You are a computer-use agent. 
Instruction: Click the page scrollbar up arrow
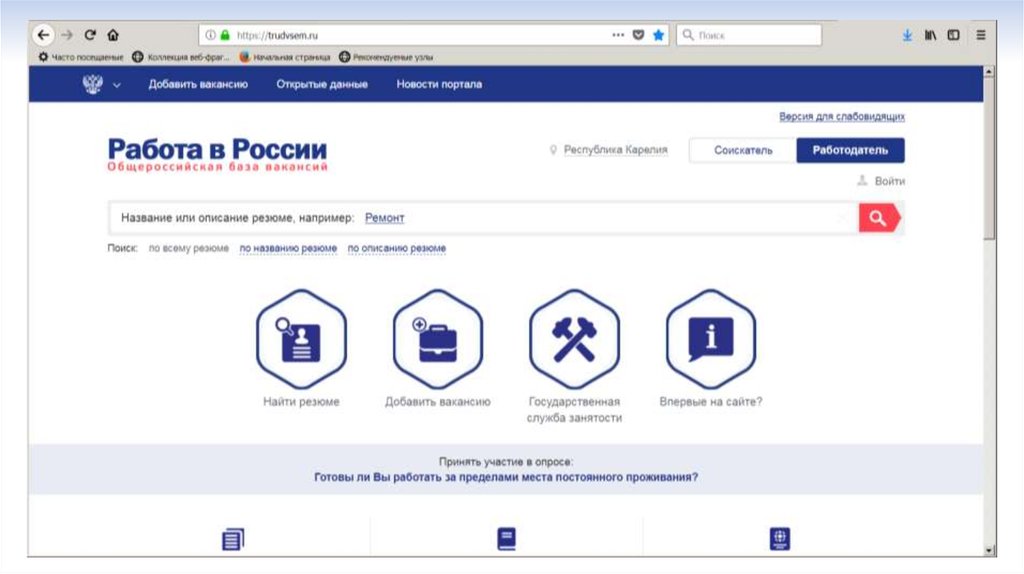click(989, 71)
